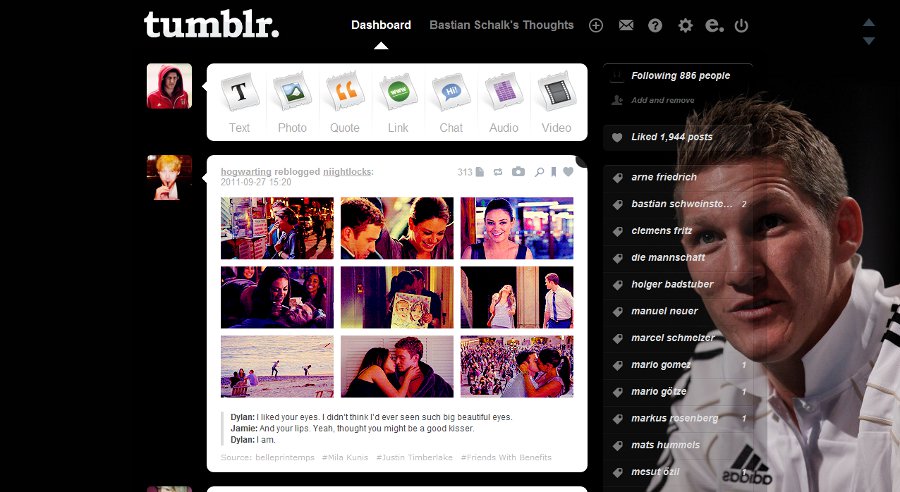
Task: Open the Dashboard tab
Action: [381, 25]
